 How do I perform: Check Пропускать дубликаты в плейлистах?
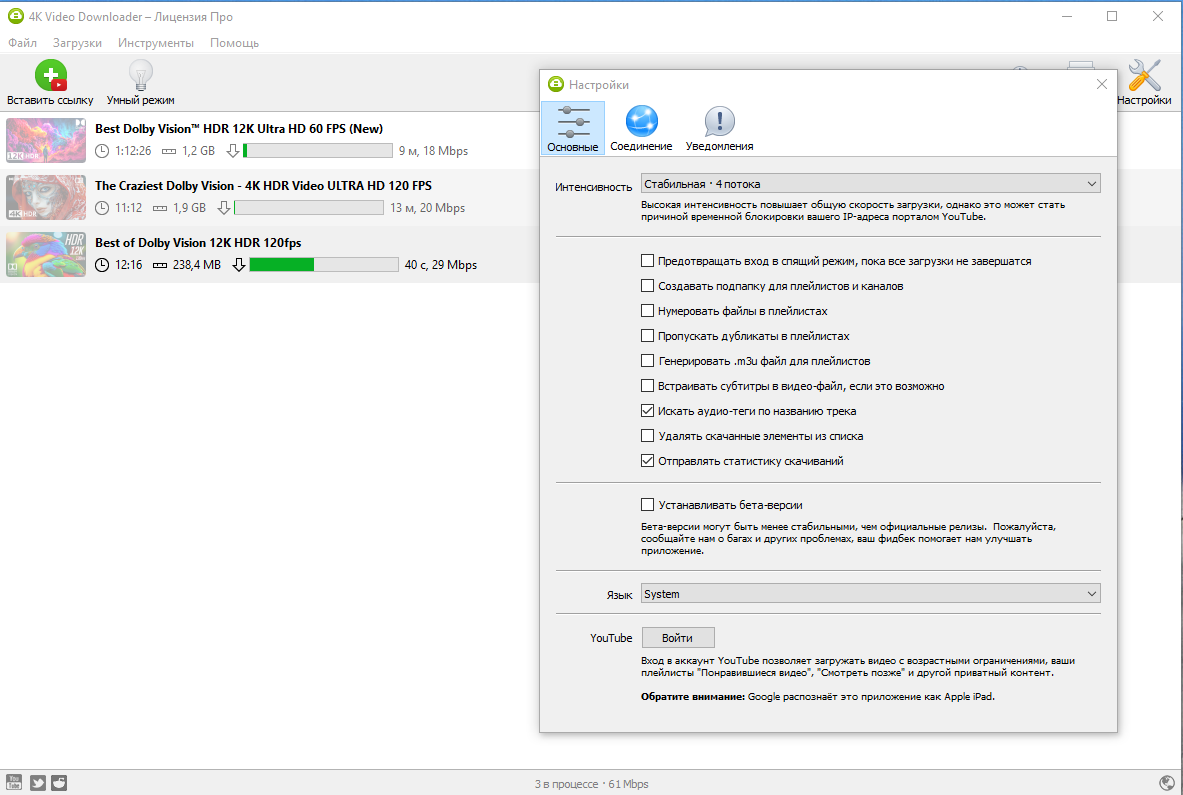647,335
